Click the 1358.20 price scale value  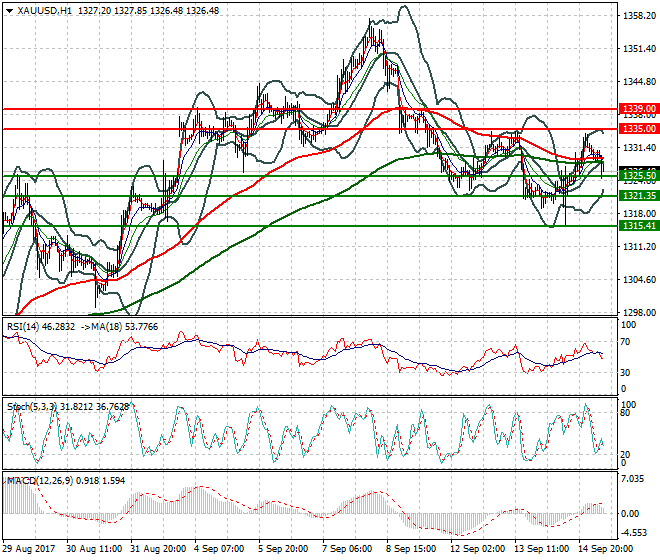tap(639, 16)
